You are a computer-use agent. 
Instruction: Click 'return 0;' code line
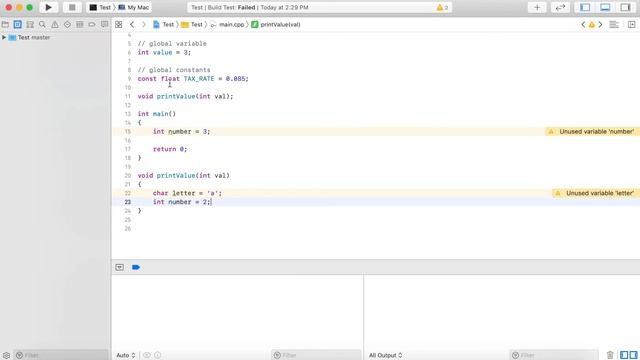point(170,149)
